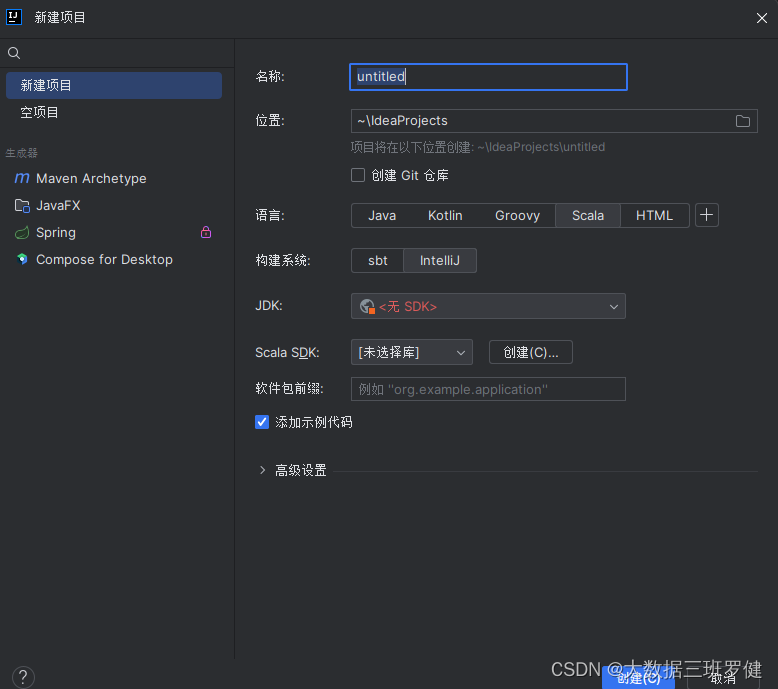Click the 取消 cancel button
The height and width of the screenshot is (689, 778).
click(x=723, y=678)
